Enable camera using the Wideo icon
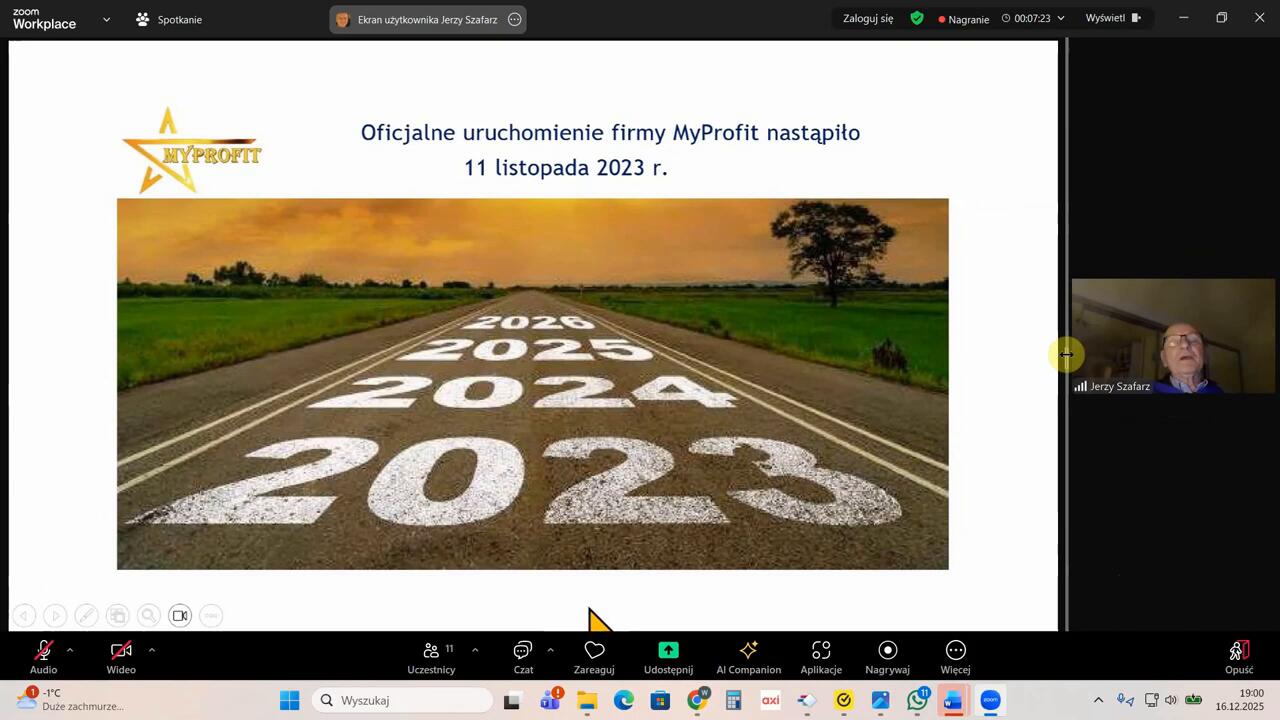Image resolution: width=1280 pixels, height=720 pixels. click(120, 656)
